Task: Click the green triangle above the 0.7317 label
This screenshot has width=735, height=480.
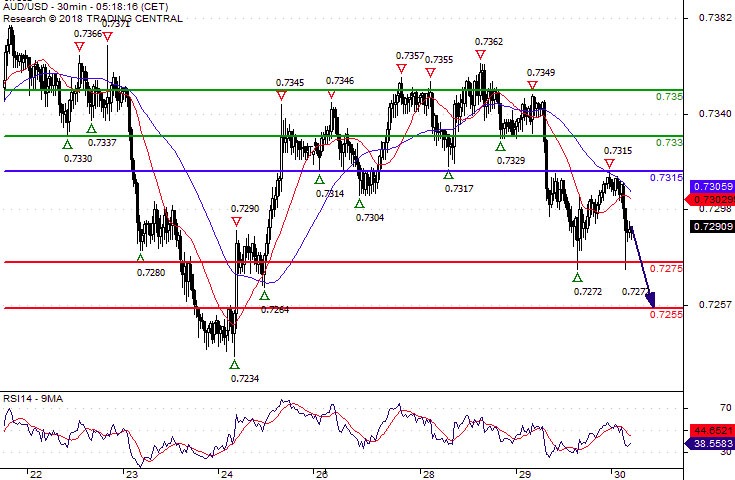Action: point(449,174)
